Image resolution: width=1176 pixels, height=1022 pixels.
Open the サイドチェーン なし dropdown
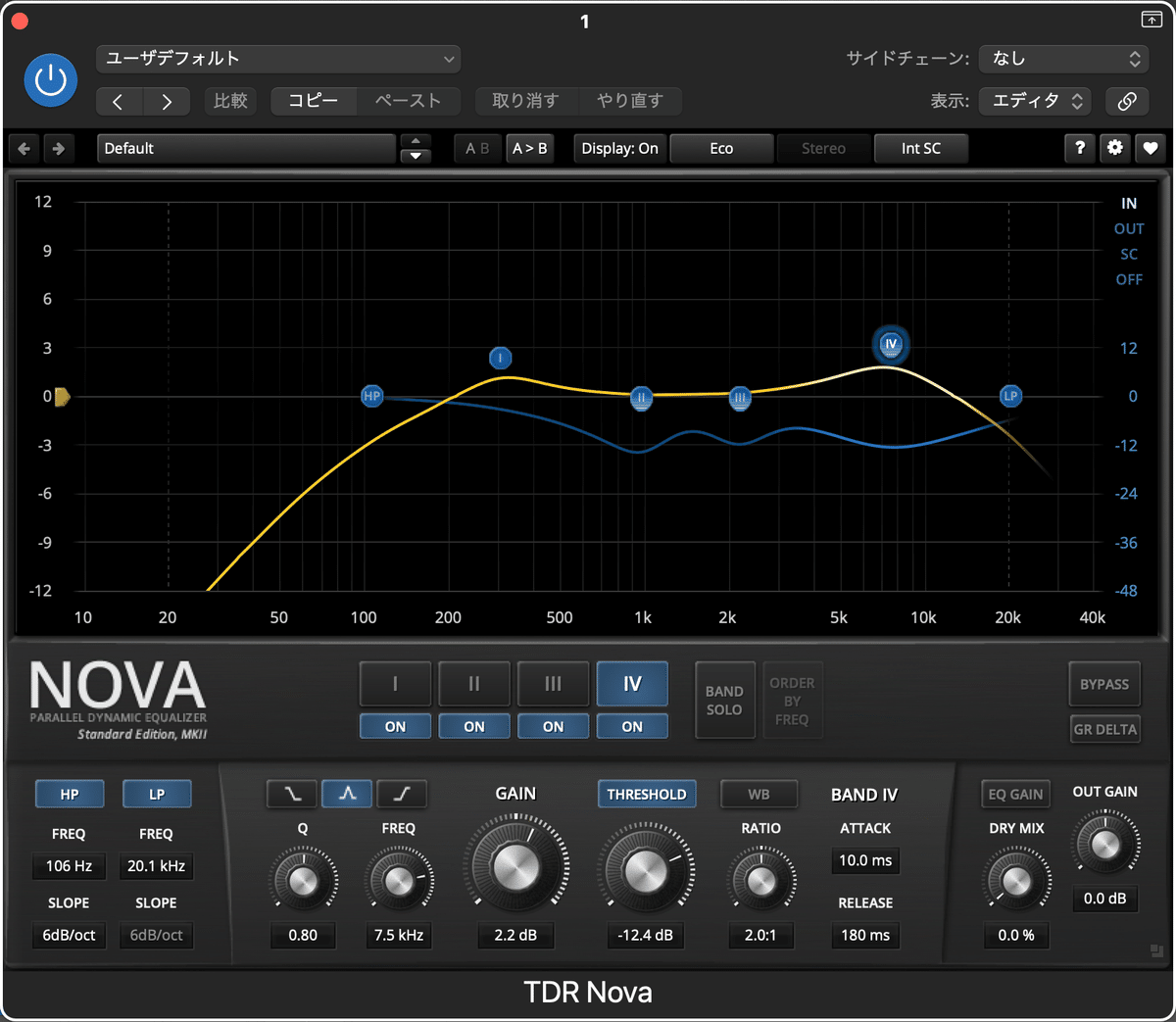[x=1064, y=59]
